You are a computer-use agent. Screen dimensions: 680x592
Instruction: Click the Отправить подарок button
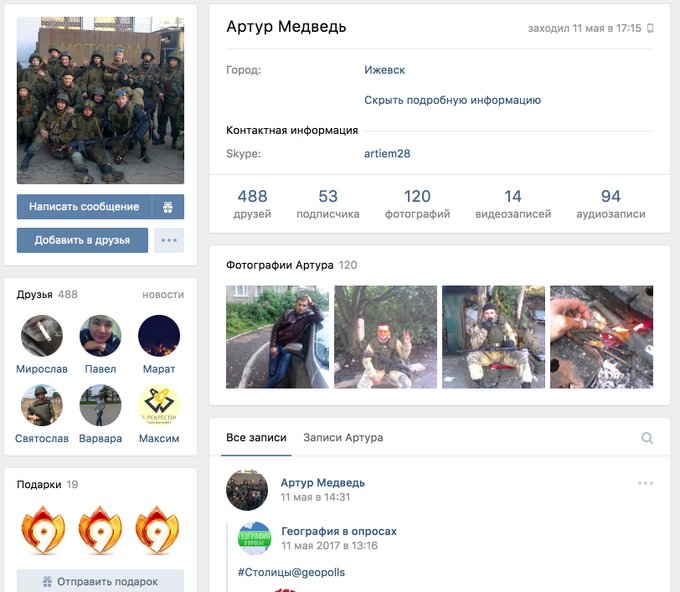click(101, 581)
